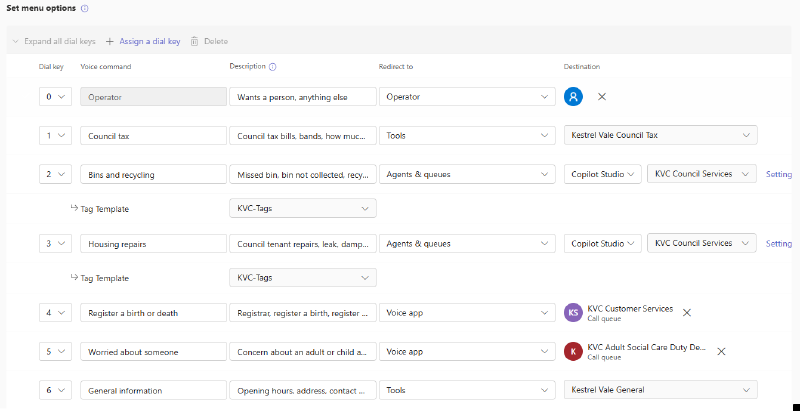The image size is (800, 411).
Task: Open dial key 4 dropdown
Action: tap(55, 313)
